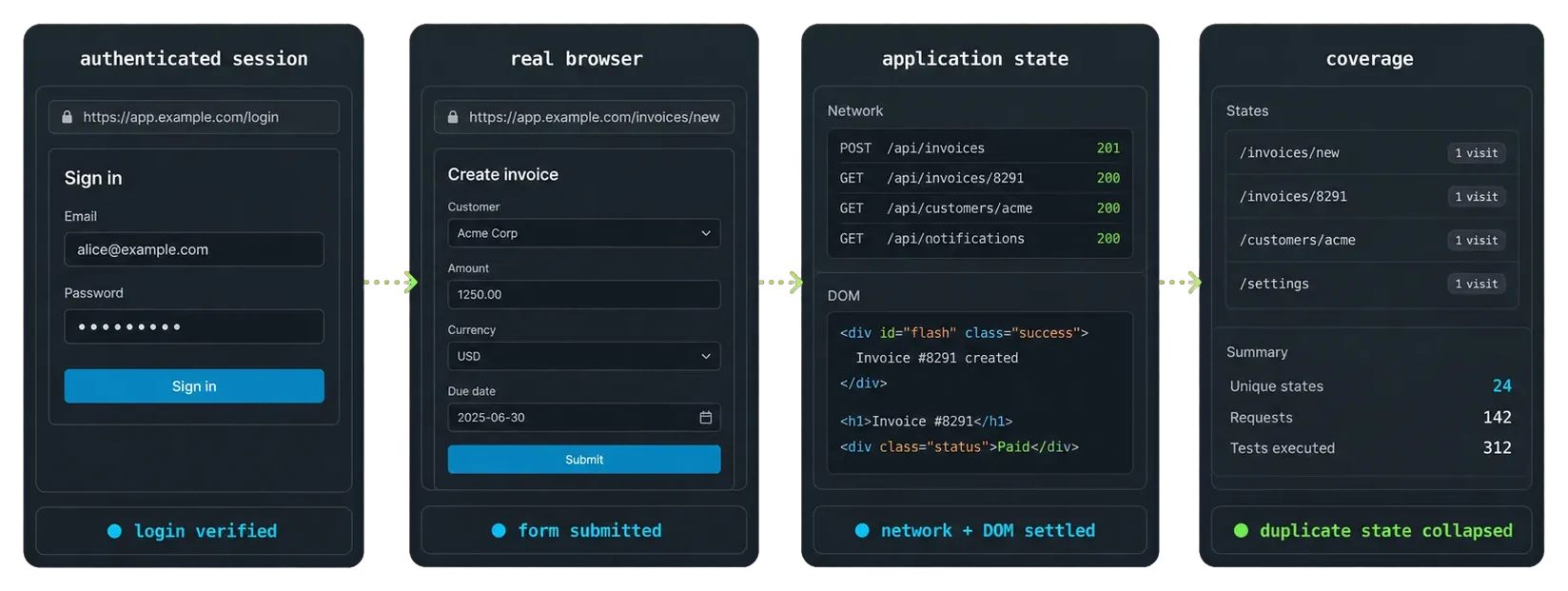This screenshot has width=1568, height=591.
Task: Click the 1 visit badge for /settings
Action: [x=1477, y=285]
